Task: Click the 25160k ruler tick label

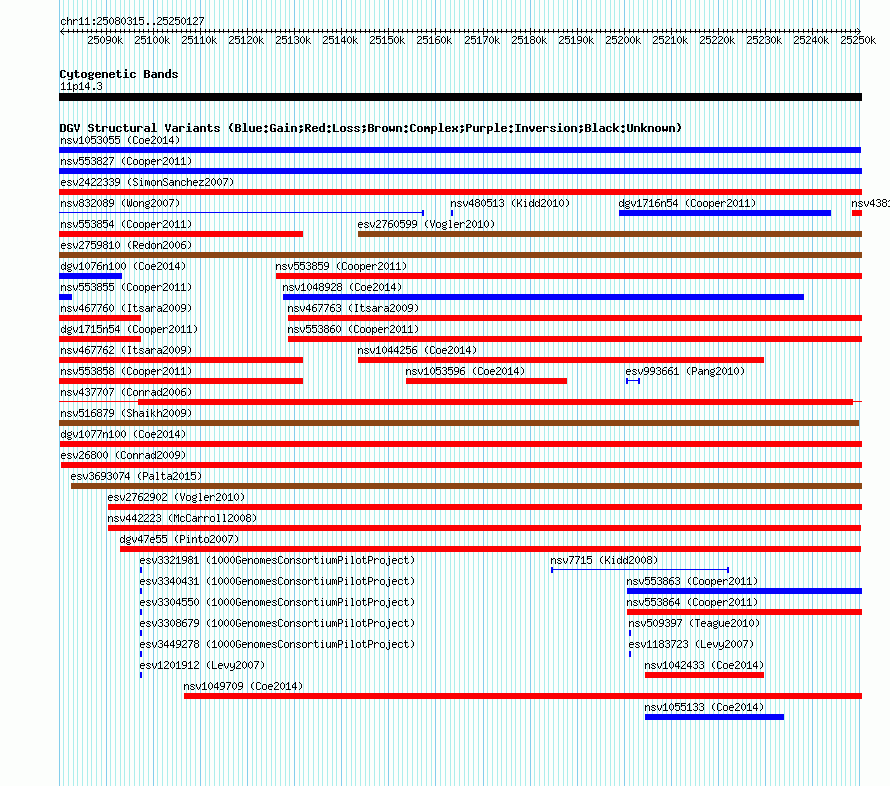Action: point(434,40)
